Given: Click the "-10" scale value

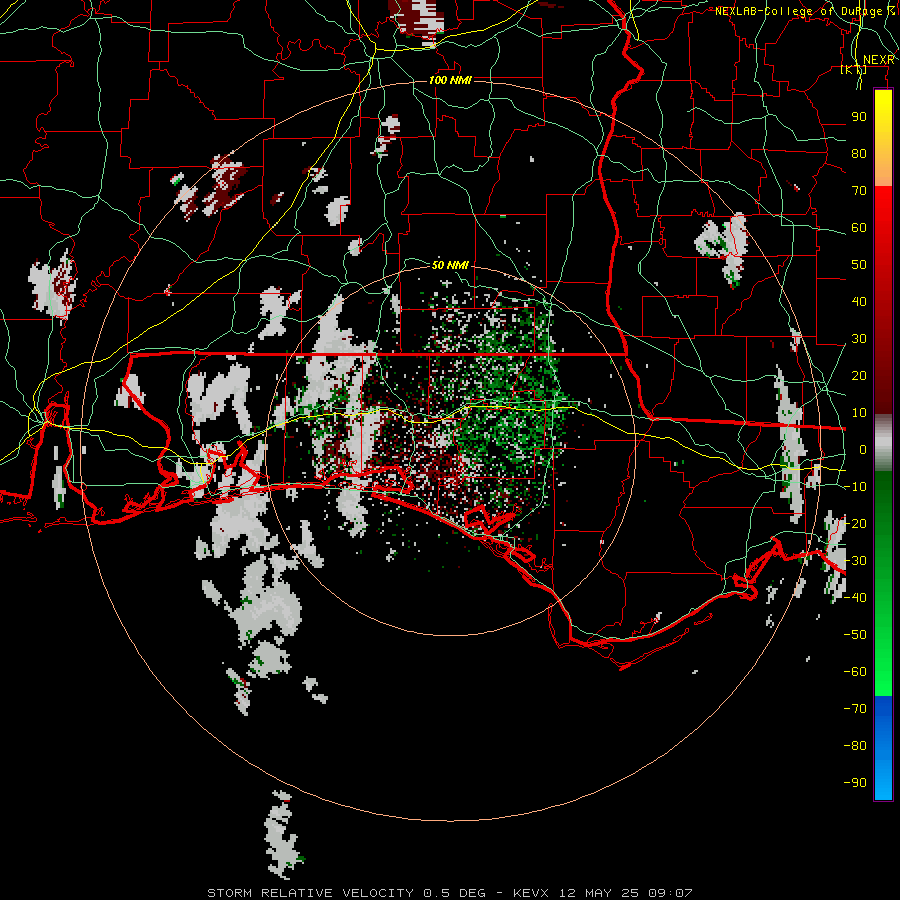Looking at the screenshot, I should click(x=855, y=487).
